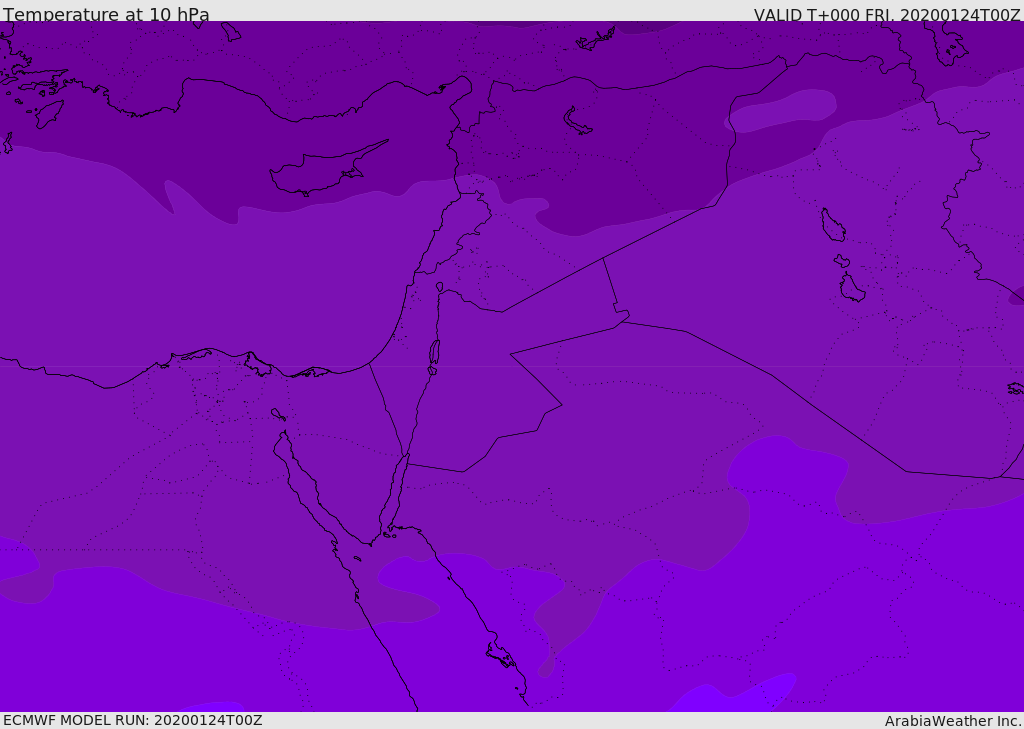The image size is (1024, 729).
Task: Click the 'Temperature at 10 hPa' title text
Action: point(106,14)
